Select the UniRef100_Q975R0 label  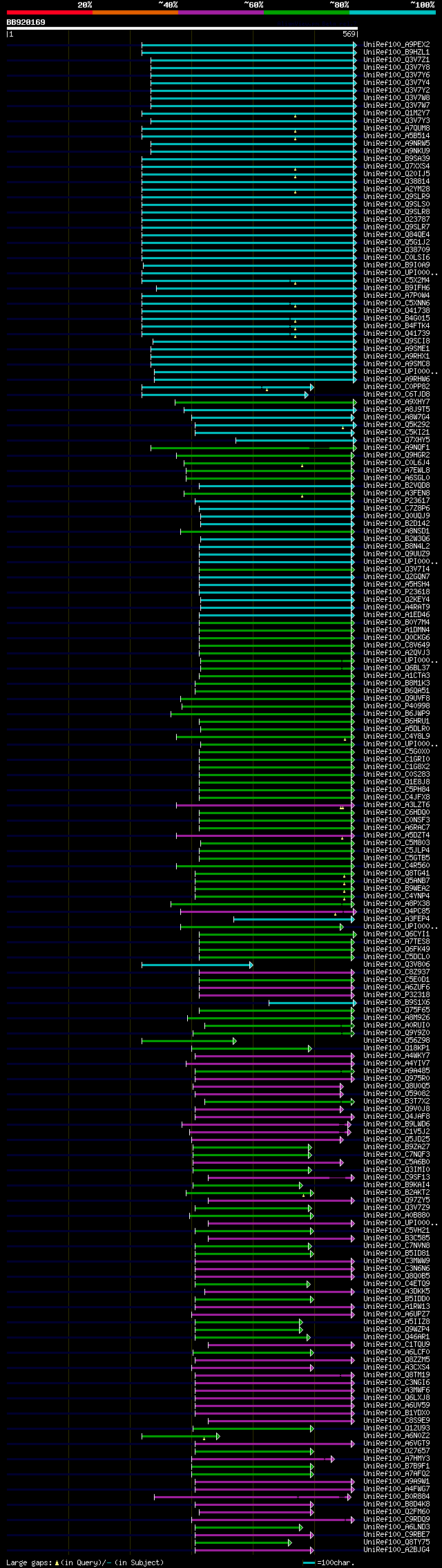(396, 1078)
